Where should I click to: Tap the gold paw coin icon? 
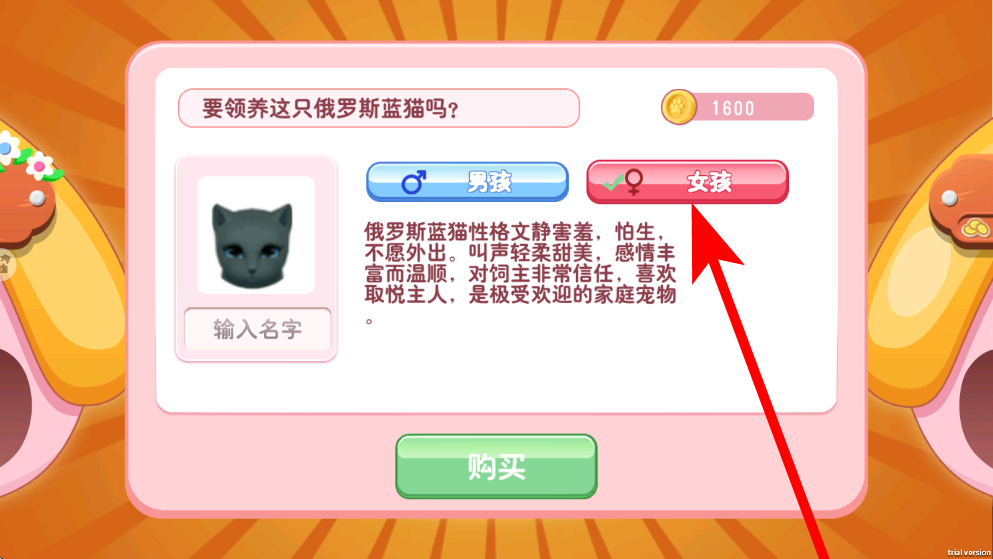coord(678,107)
